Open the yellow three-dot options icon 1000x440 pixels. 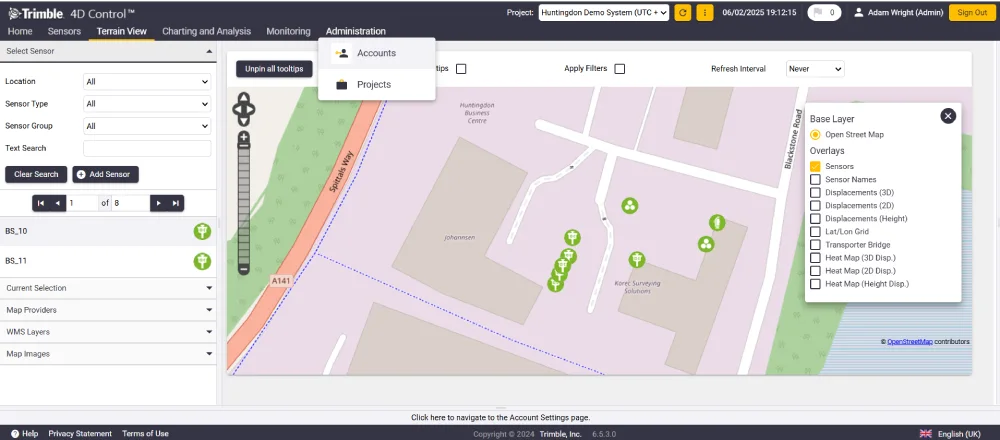pyautogui.click(x=705, y=13)
